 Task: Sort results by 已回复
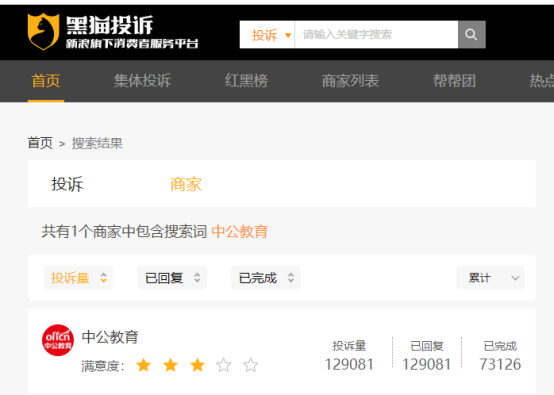click(172, 278)
